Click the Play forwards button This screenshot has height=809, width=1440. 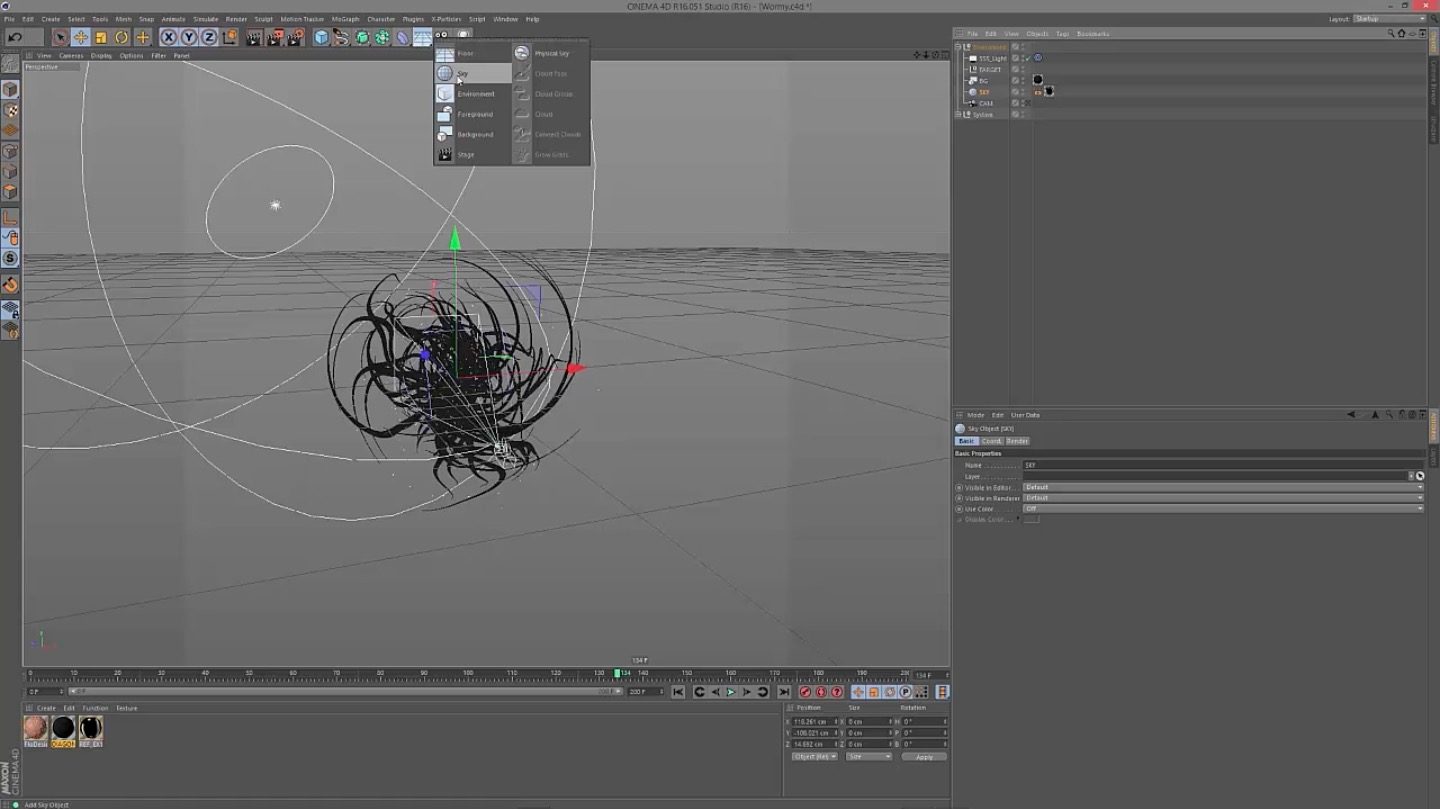[x=731, y=692]
